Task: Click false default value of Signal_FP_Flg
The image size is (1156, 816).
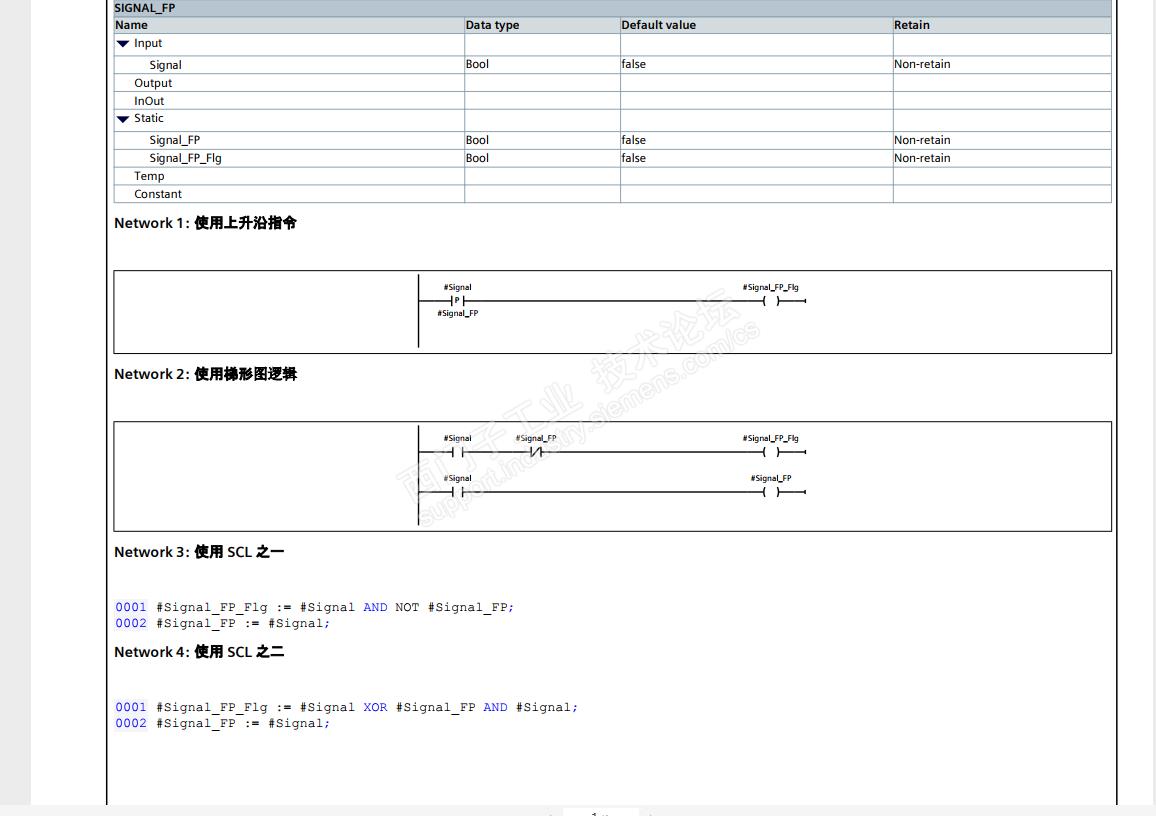Action: [x=633, y=158]
